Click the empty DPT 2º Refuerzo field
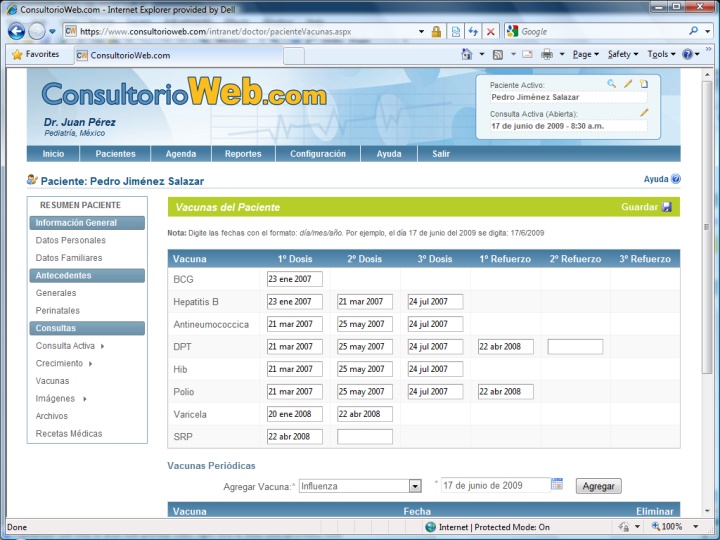 pos(575,347)
